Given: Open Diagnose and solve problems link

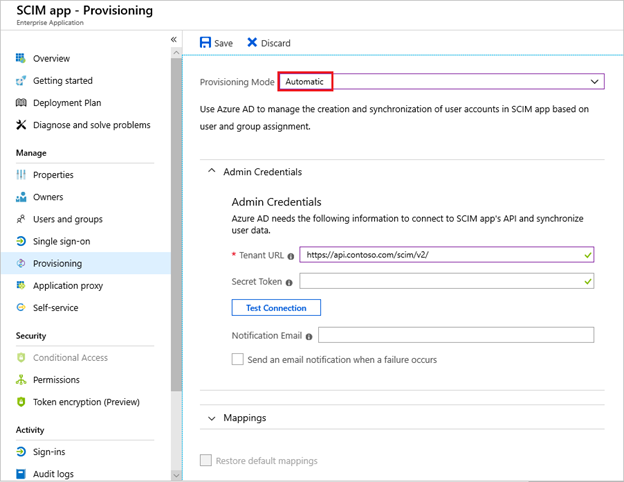Looking at the screenshot, I should click(92, 125).
